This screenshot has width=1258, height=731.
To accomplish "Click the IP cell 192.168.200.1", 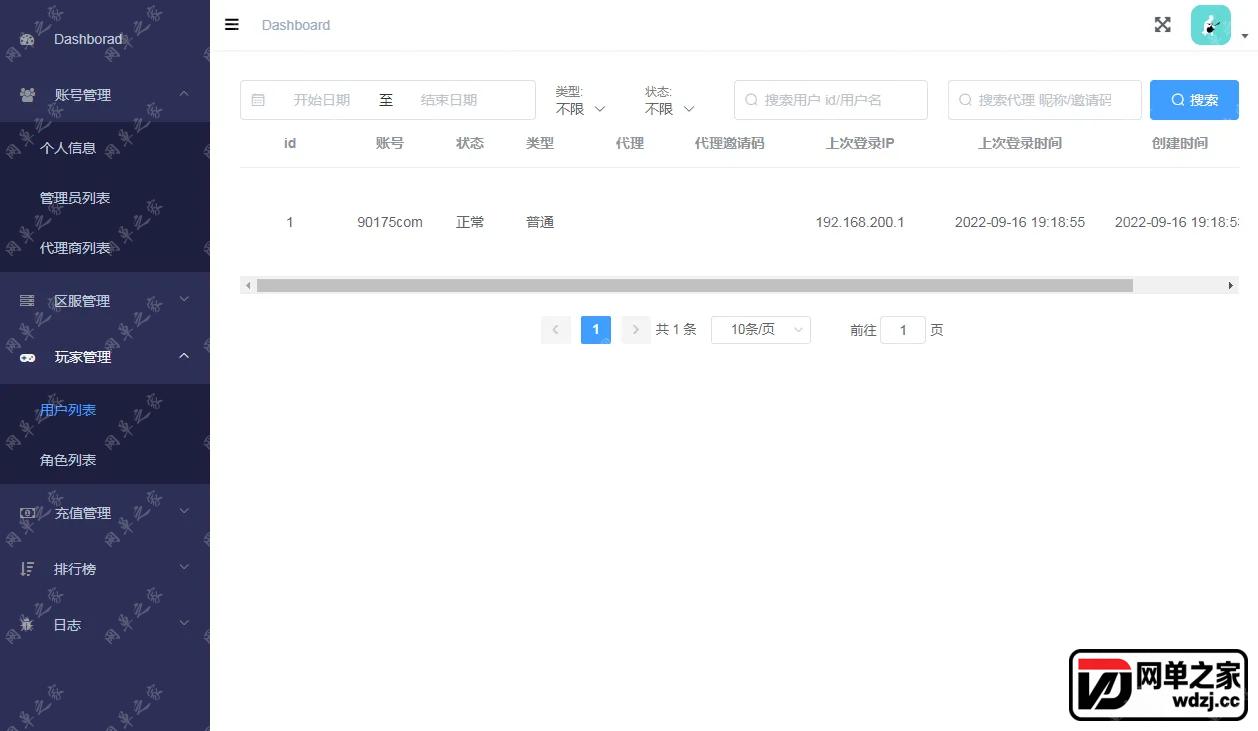I will (860, 222).
